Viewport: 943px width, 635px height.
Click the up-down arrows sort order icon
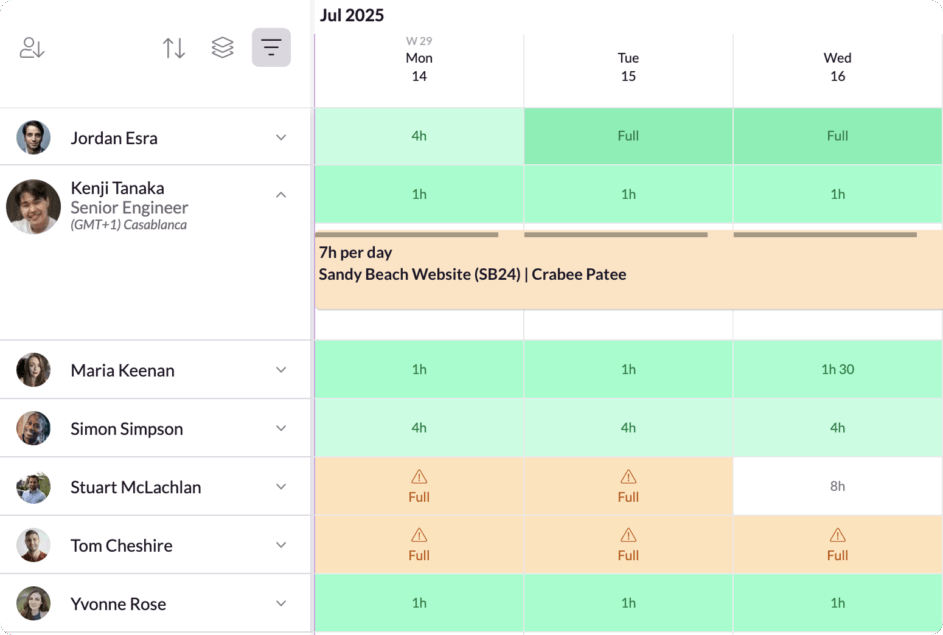coord(174,48)
